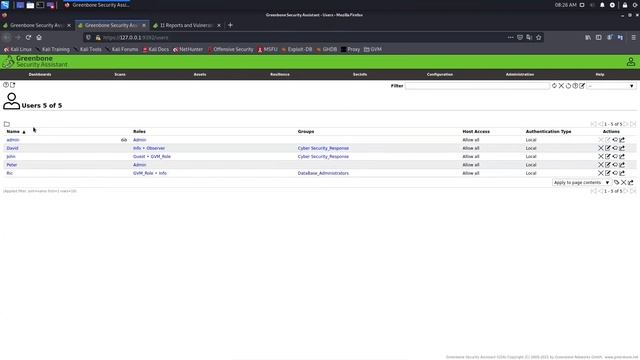This screenshot has height=360, width=640.
Task: Delete page contents via bulk X icon
Action: (624, 182)
